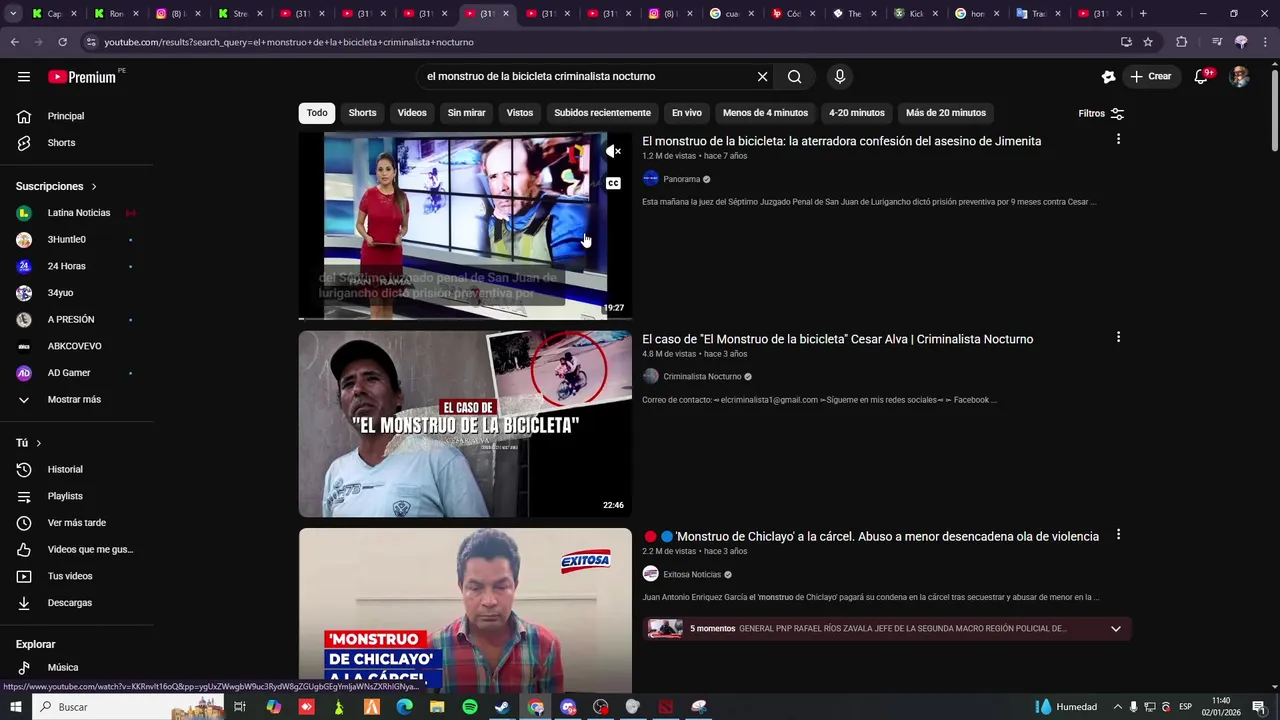Open ABKCOVEVO subscription
This screenshot has width=1280, height=720.
point(77,346)
